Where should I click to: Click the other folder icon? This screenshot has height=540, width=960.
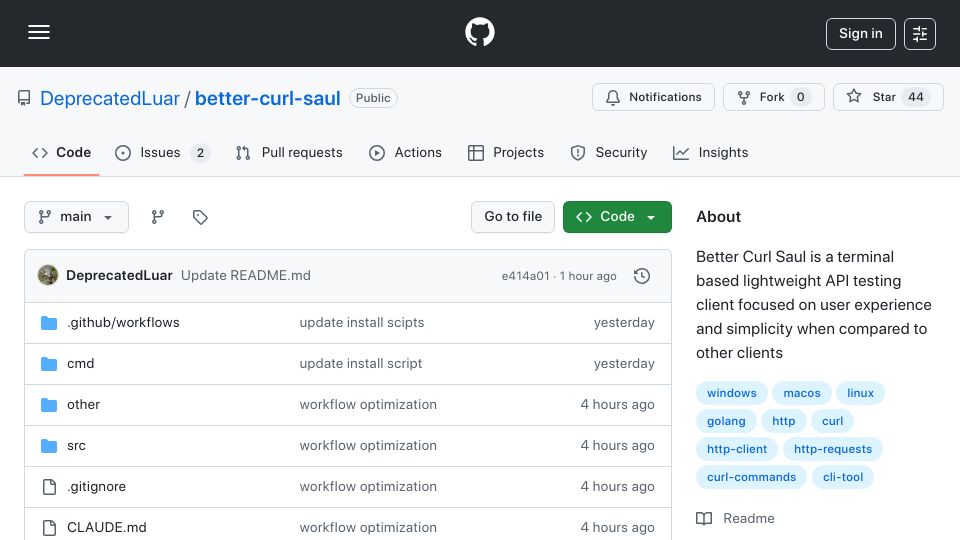[49, 405]
